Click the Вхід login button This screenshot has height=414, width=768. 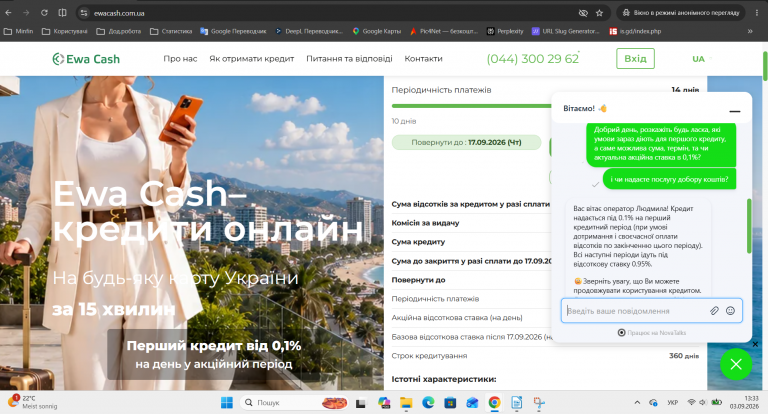pos(635,59)
